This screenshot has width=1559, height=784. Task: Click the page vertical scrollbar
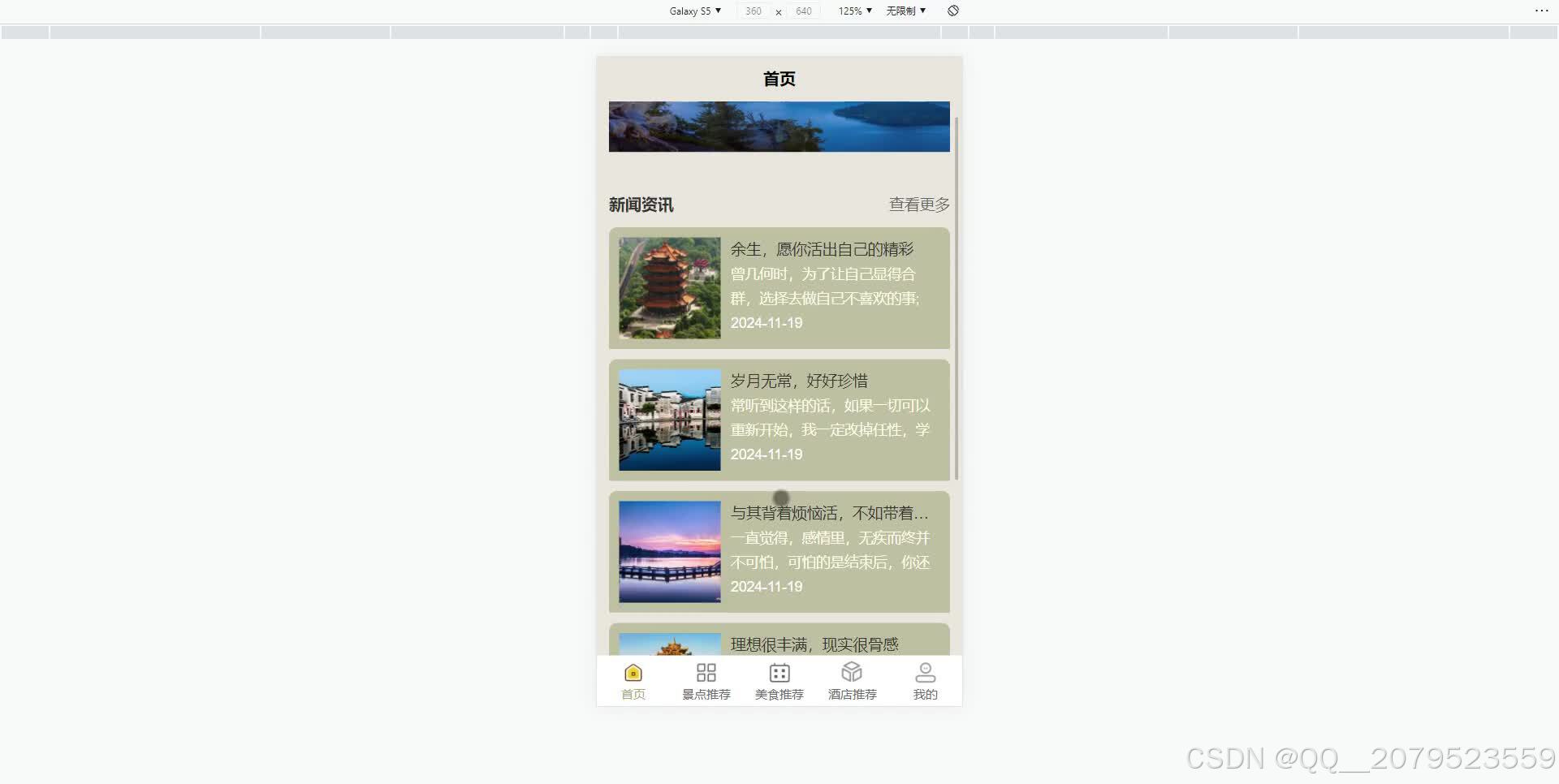[957, 298]
